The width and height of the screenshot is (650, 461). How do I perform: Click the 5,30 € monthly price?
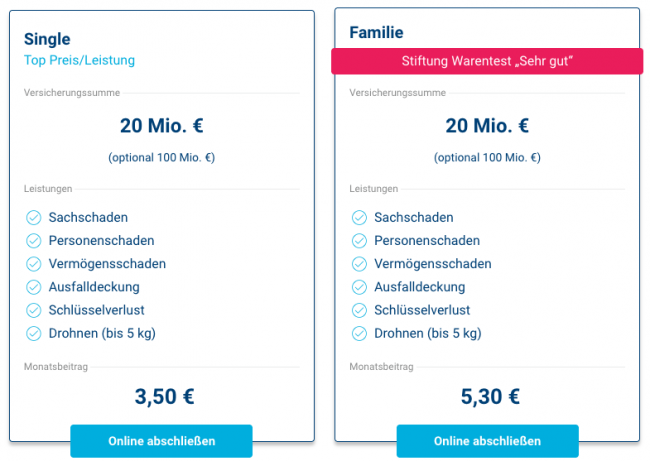click(x=490, y=396)
